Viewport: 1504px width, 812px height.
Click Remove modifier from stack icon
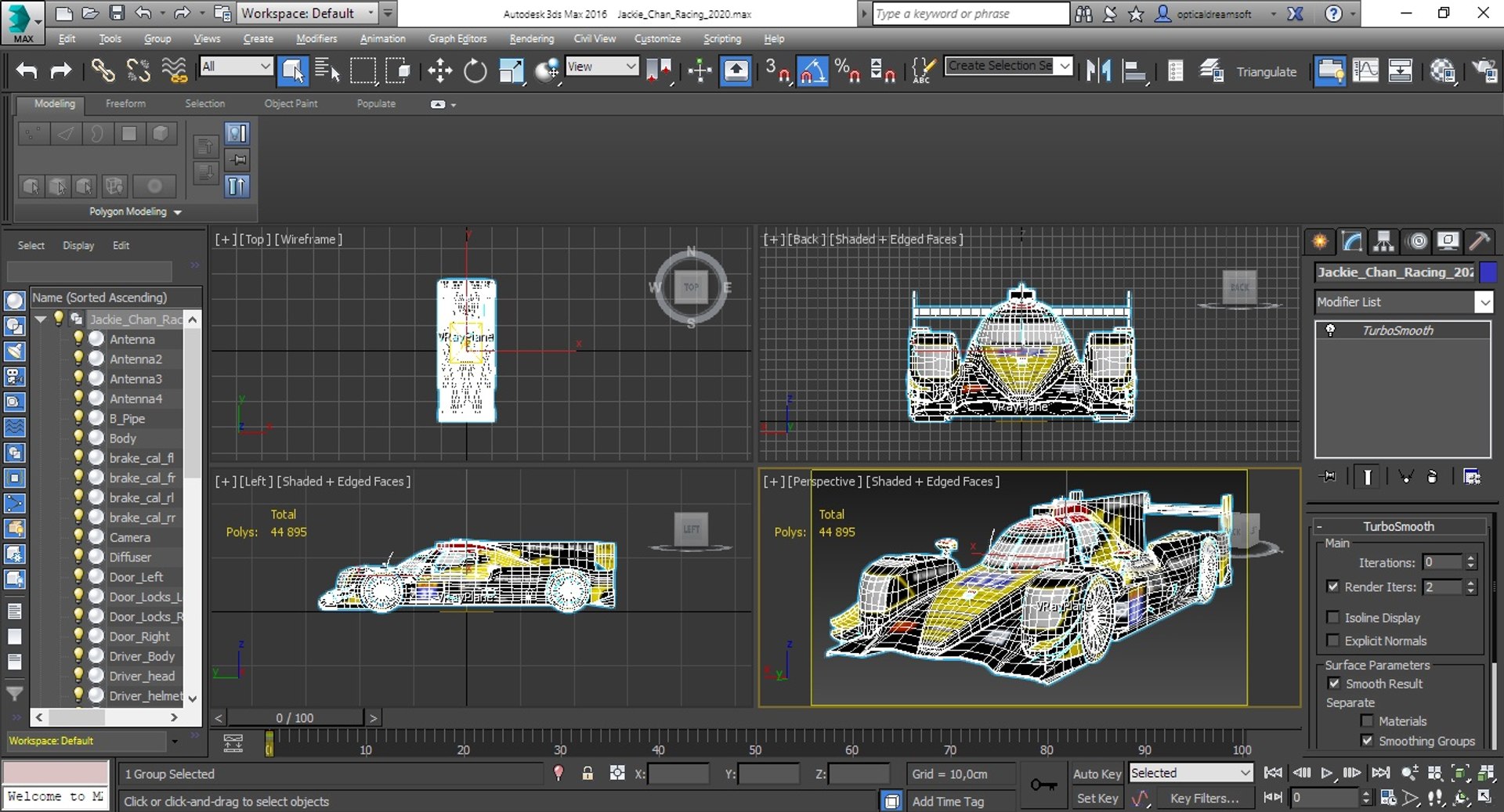point(1432,476)
